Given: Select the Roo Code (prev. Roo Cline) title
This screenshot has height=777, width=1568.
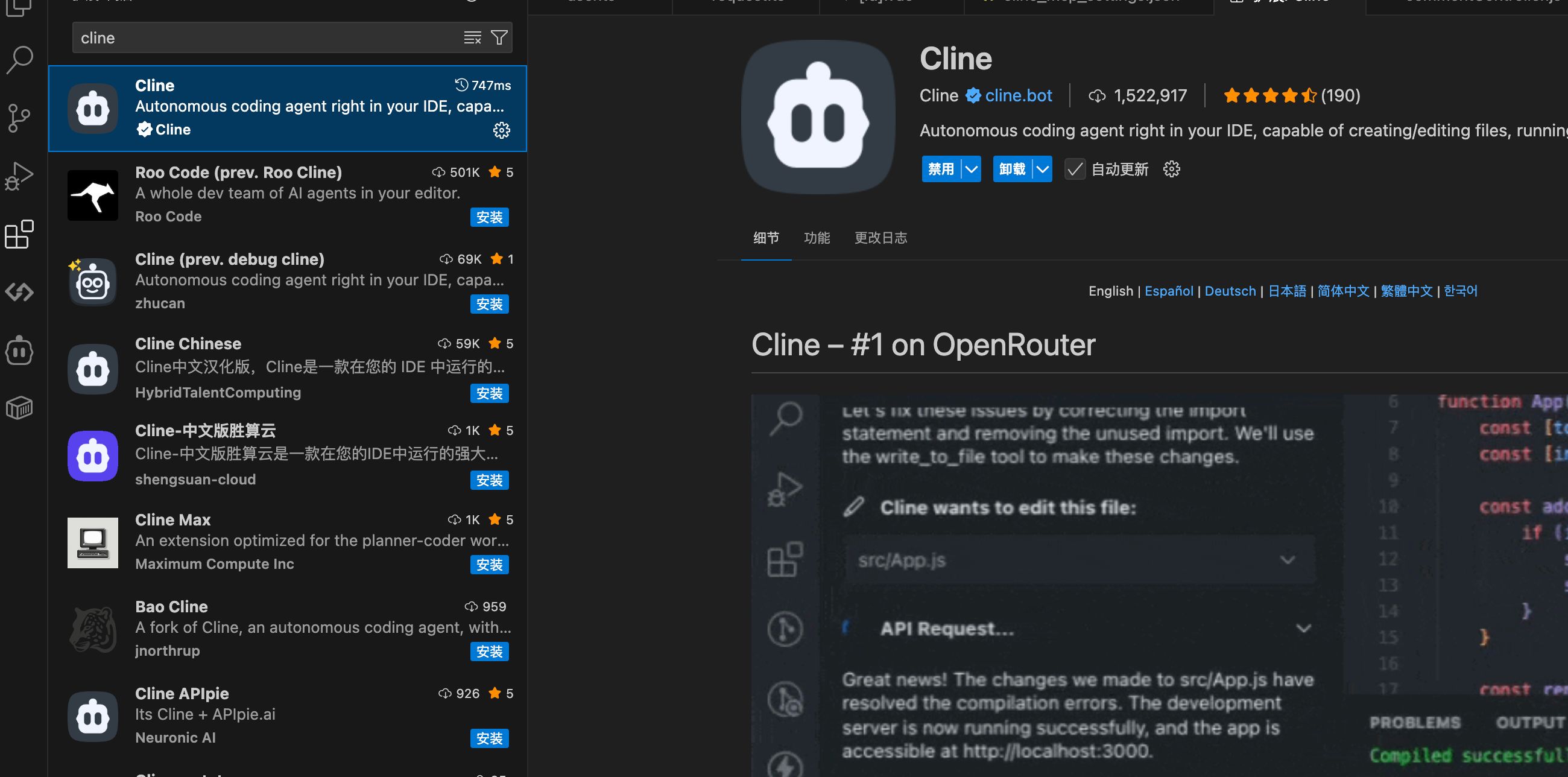Looking at the screenshot, I should point(239,173).
